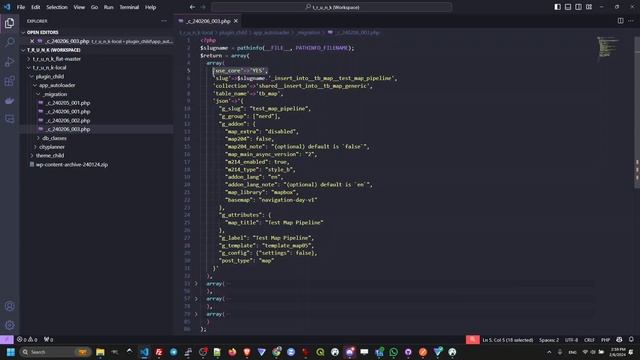640x360 pixels.
Task: Change indentation via Spaces: 2
Action: coord(549,340)
